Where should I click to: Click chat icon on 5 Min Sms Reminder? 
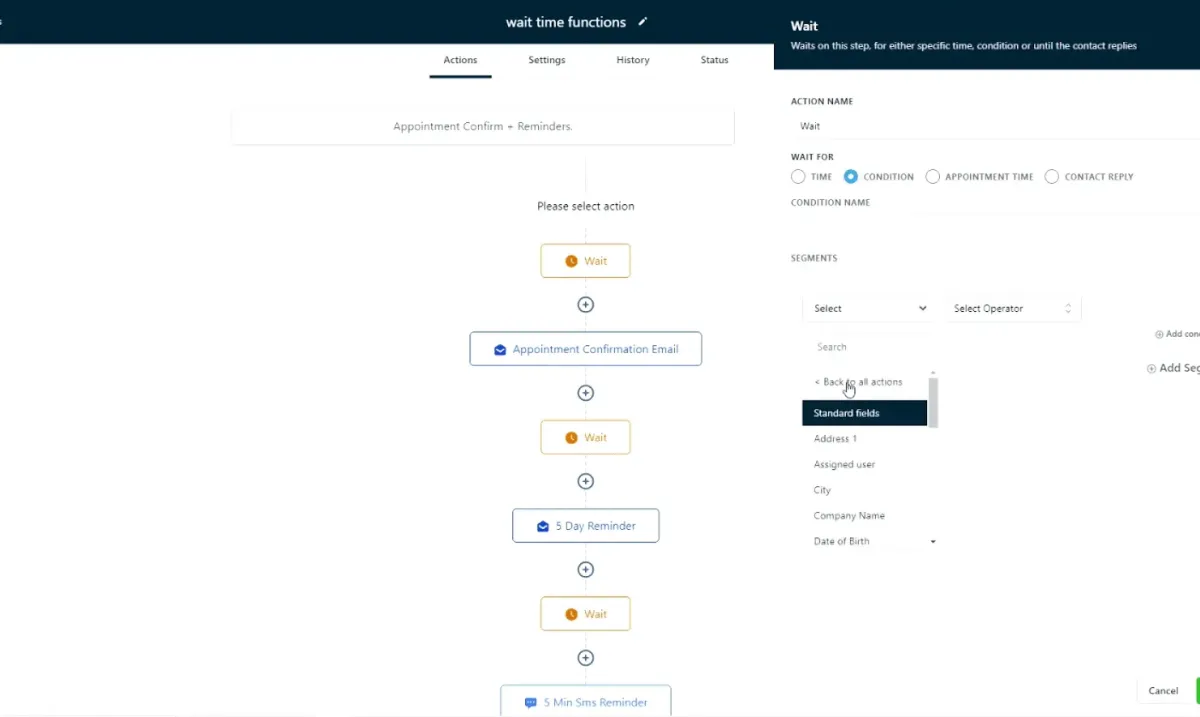tap(531, 703)
